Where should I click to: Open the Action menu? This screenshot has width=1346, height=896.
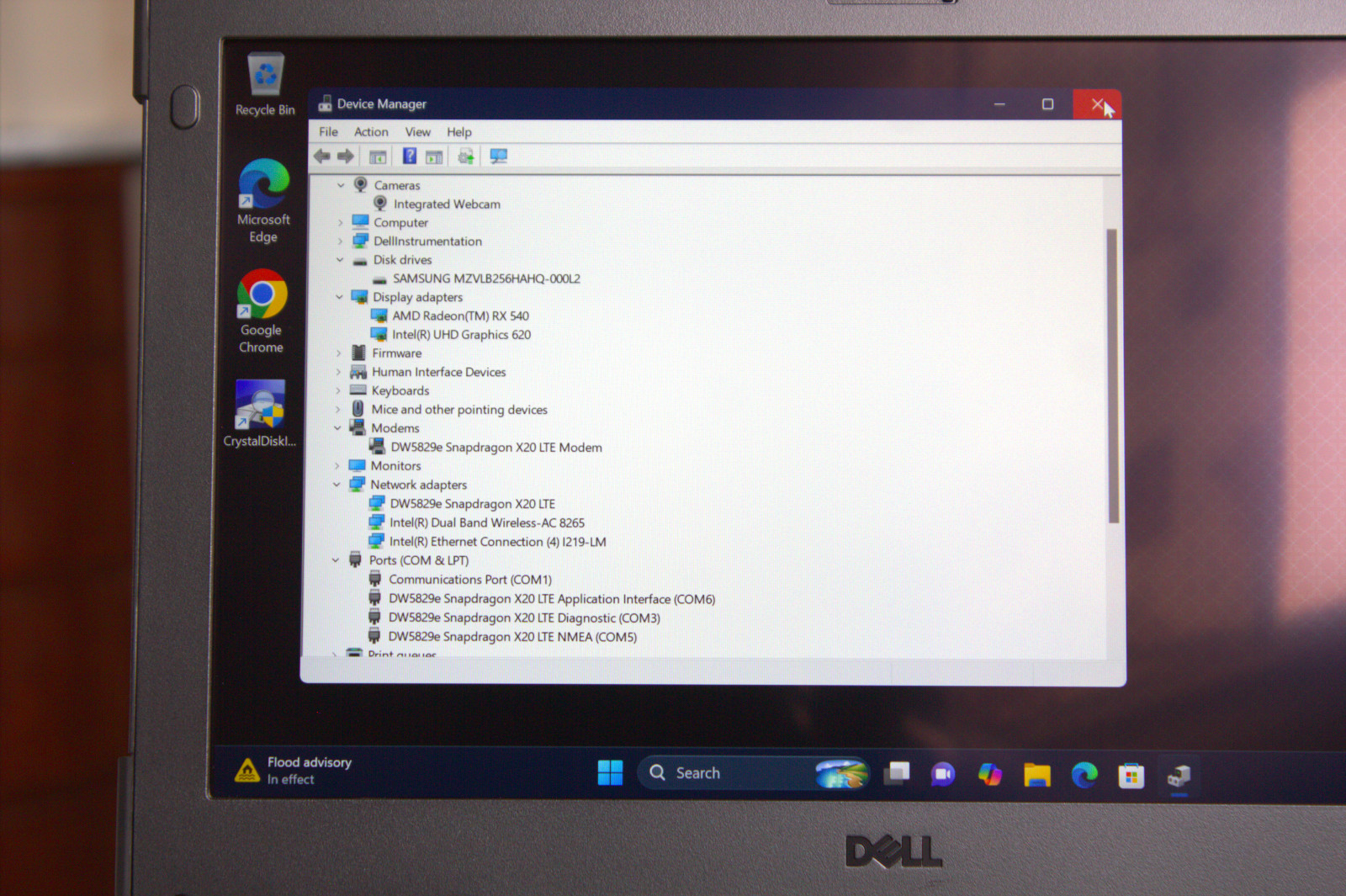pyautogui.click(x=371, y=132)
